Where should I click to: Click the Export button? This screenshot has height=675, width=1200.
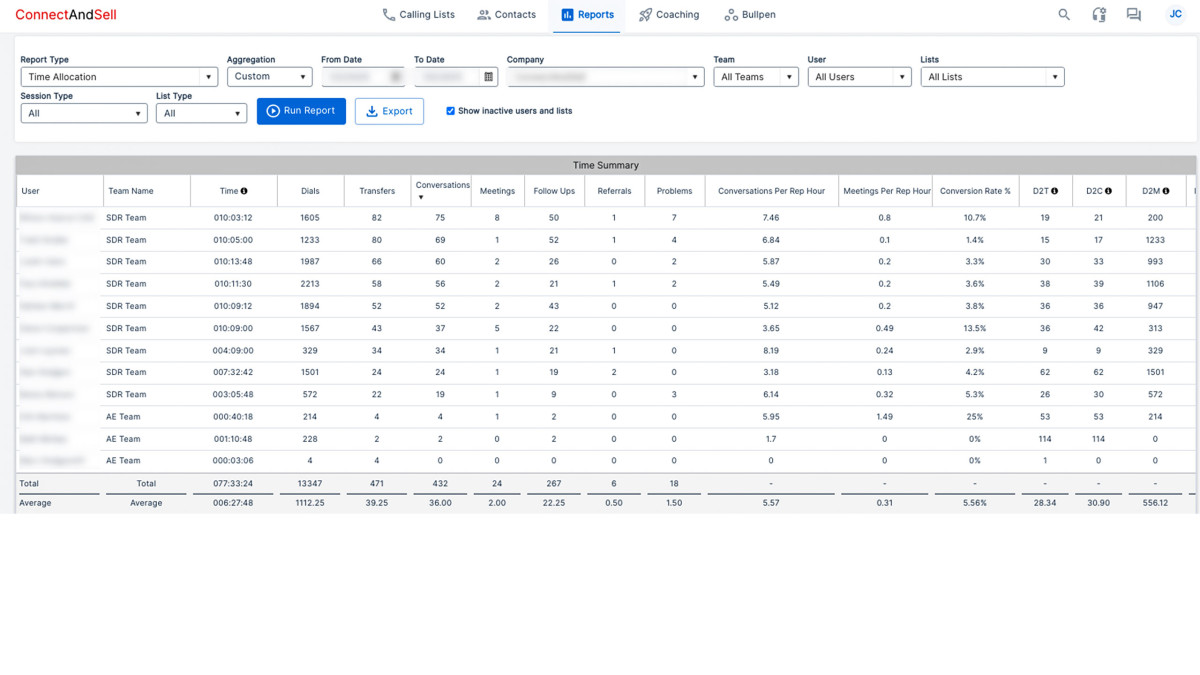389,111
